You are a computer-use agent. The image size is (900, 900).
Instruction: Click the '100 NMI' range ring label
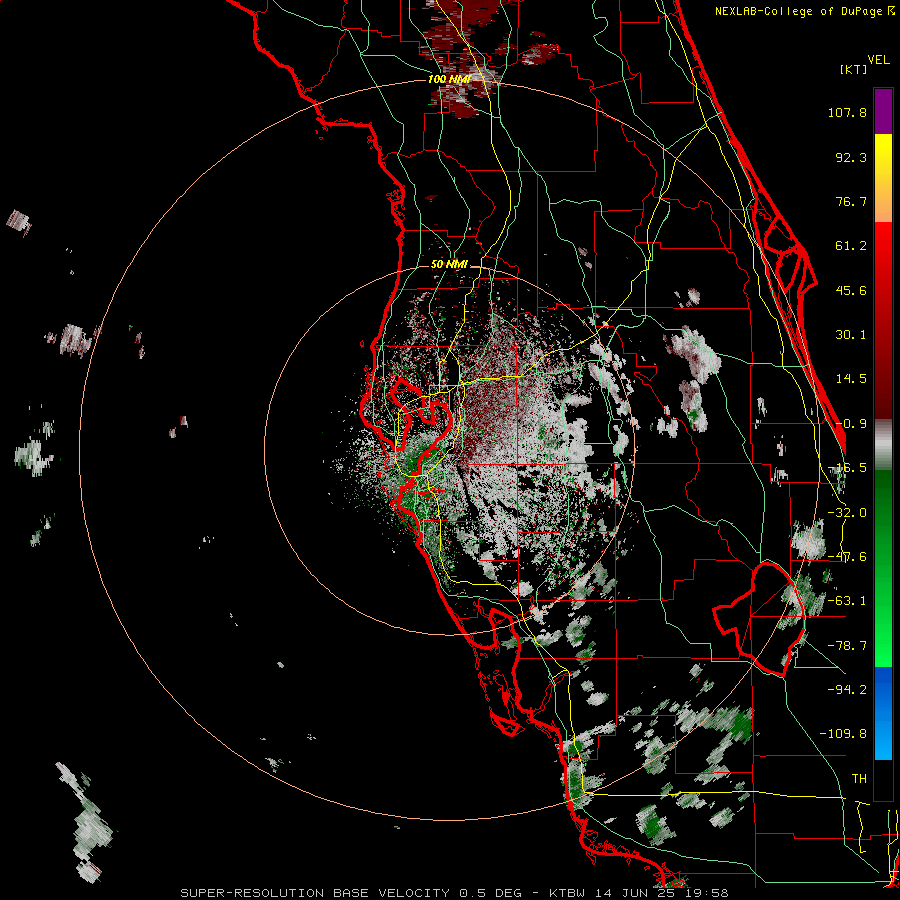[449, 79]
